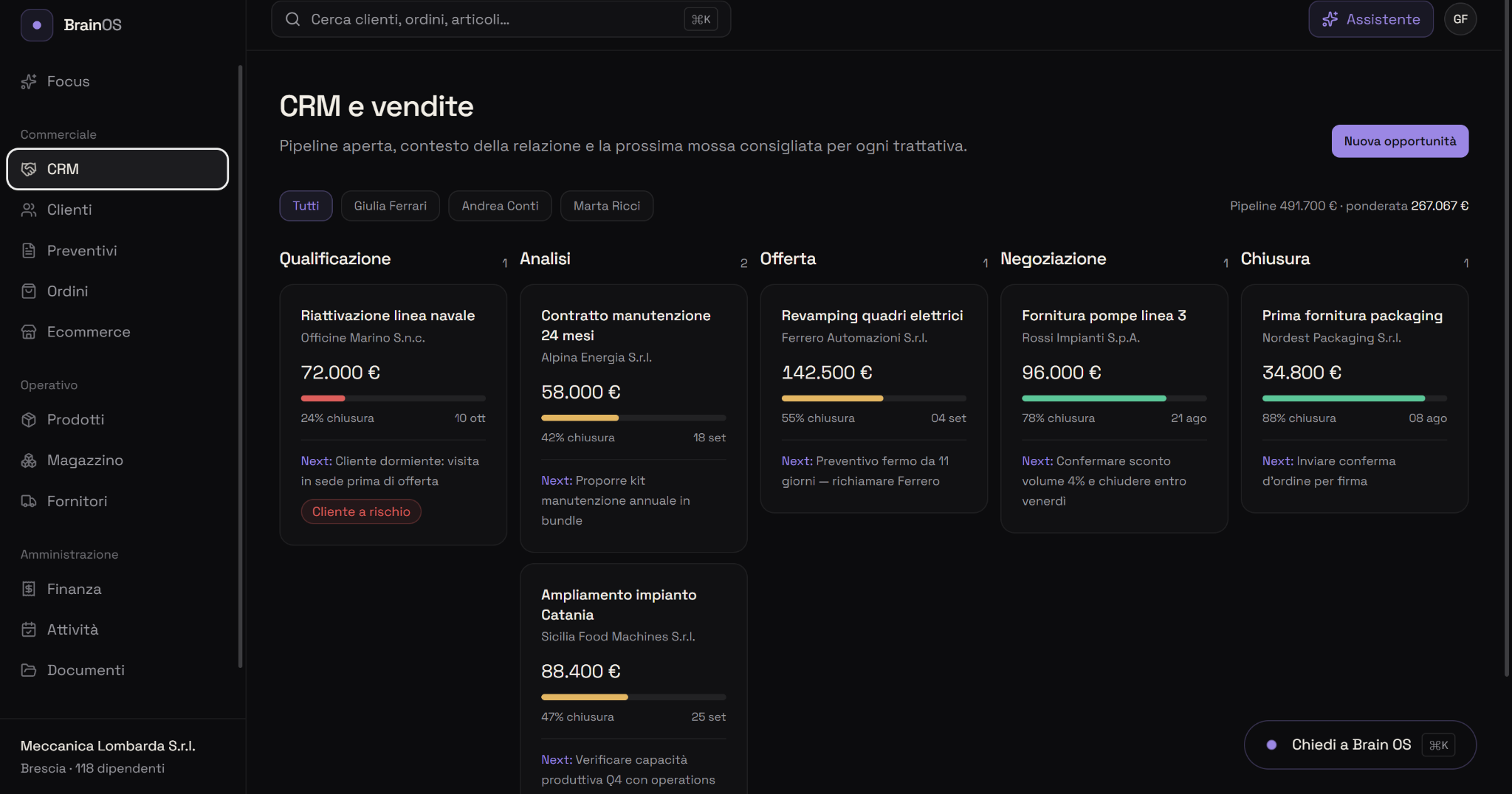Click the 88% progress bar on Prima fornitura packaging

[1354, 398]
